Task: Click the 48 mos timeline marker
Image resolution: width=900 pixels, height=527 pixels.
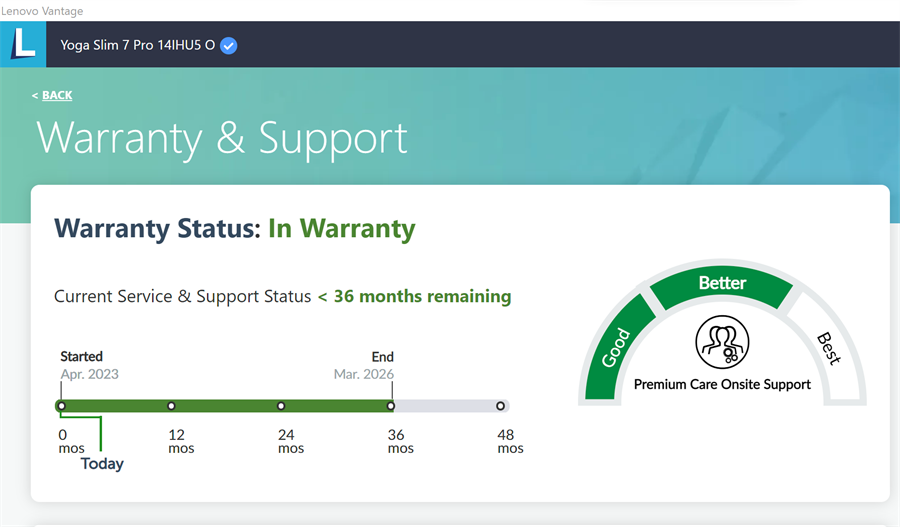Action: click(500, 406)
